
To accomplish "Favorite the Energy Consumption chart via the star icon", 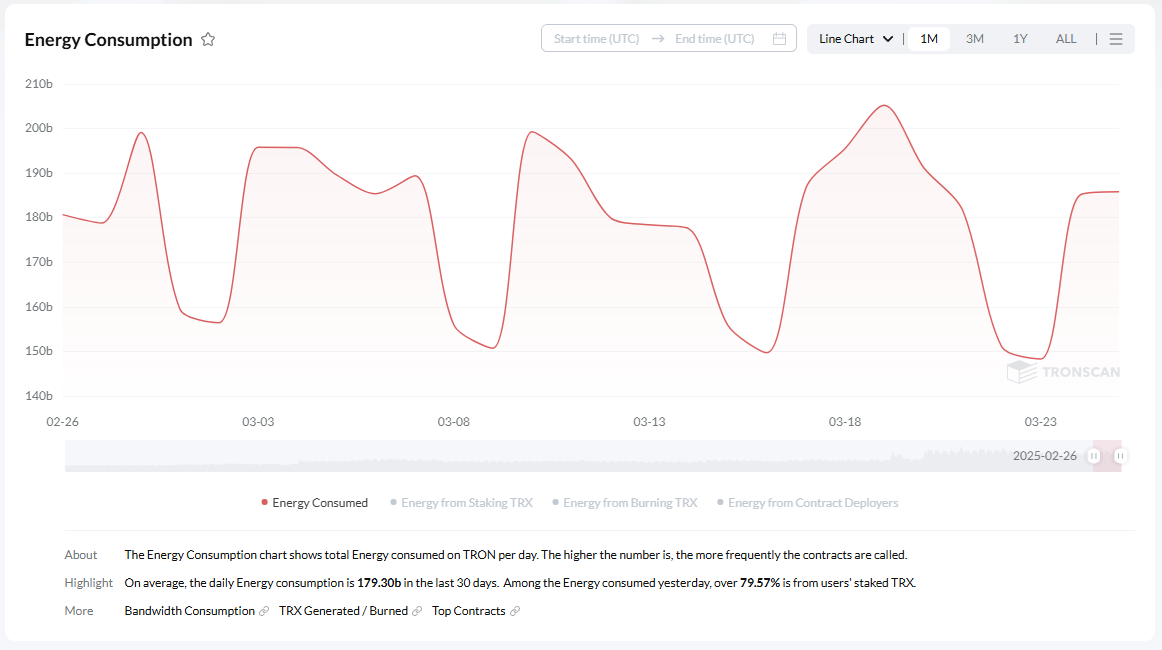I will pos(208,39).
